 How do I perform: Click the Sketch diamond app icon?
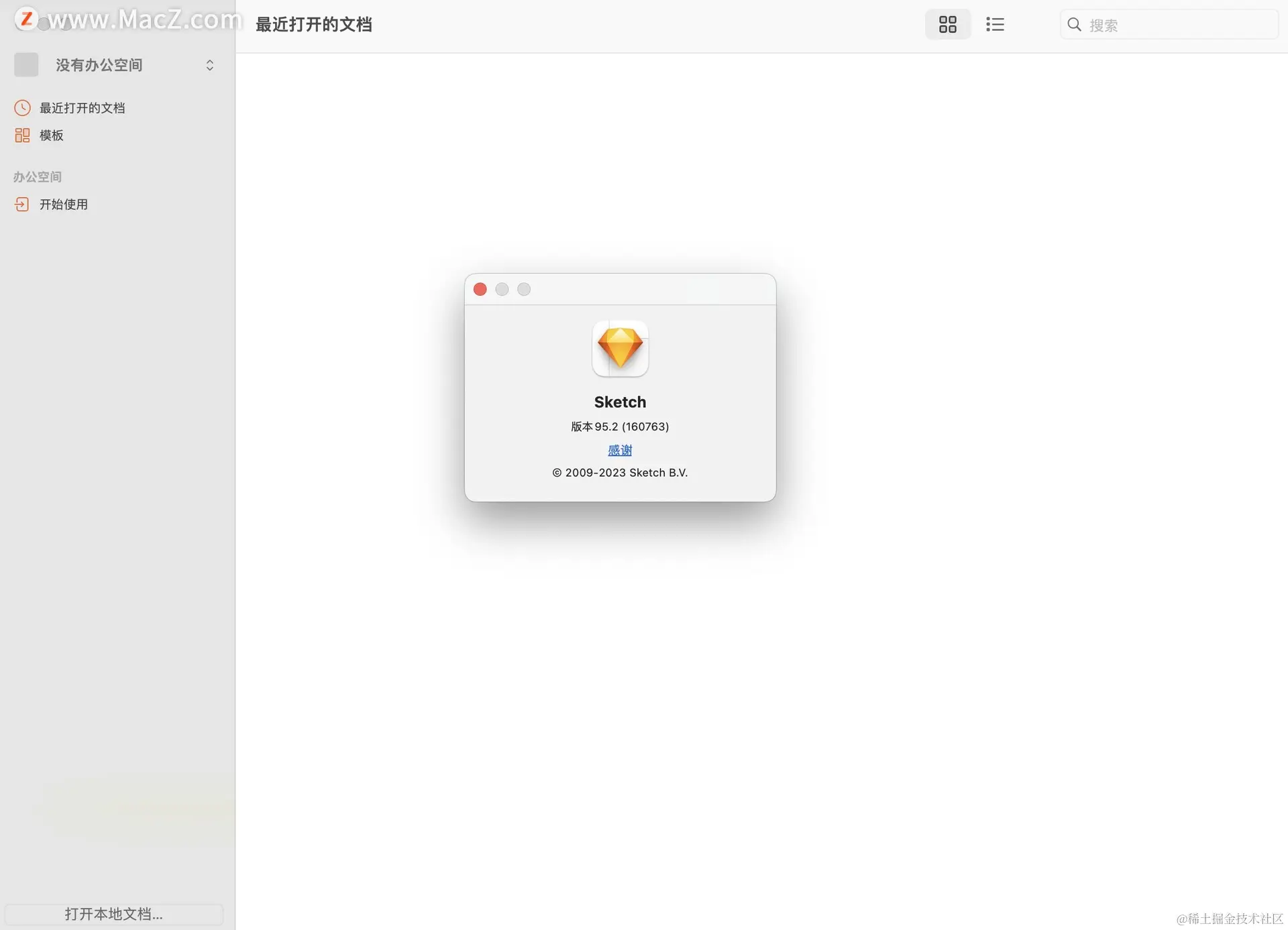(x=620, y=349)
